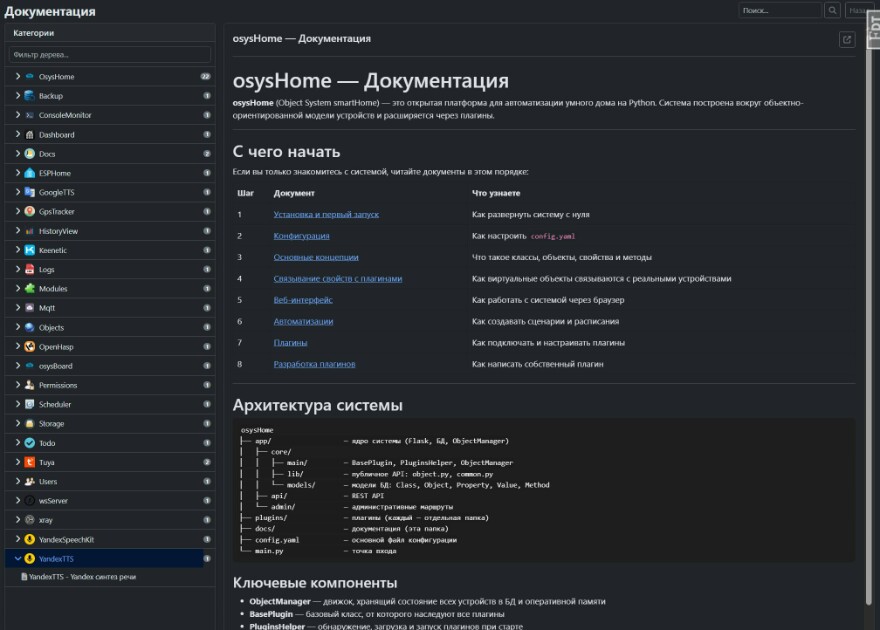
Task: Open the Основные концепции link
Action: pyautogui.click(x=316, y=257)
